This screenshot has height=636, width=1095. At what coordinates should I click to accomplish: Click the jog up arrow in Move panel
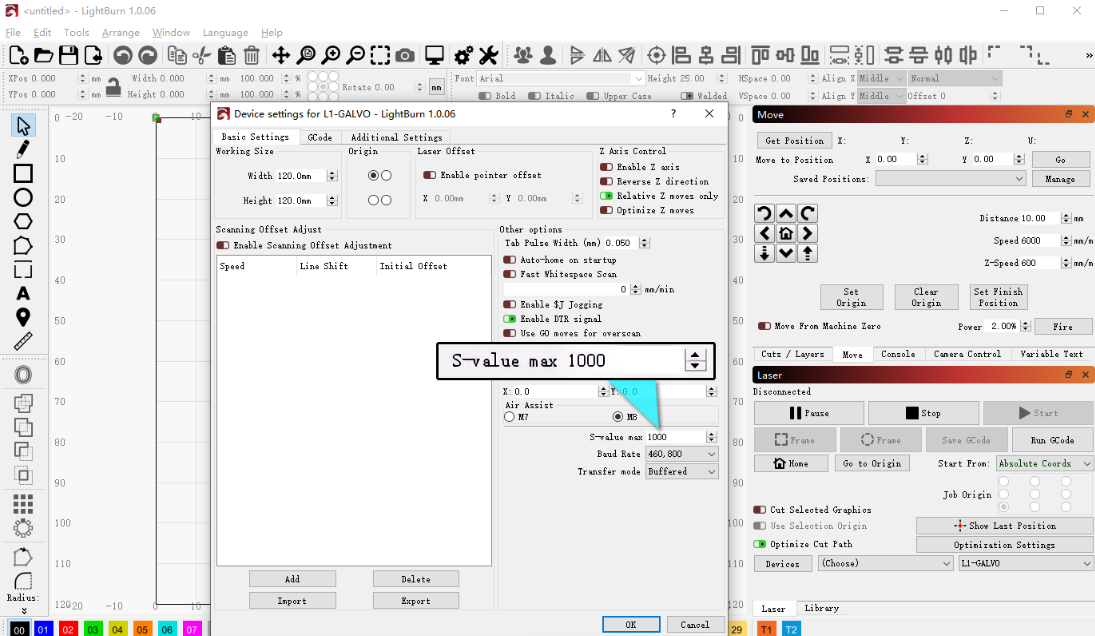tap(786, 214)
